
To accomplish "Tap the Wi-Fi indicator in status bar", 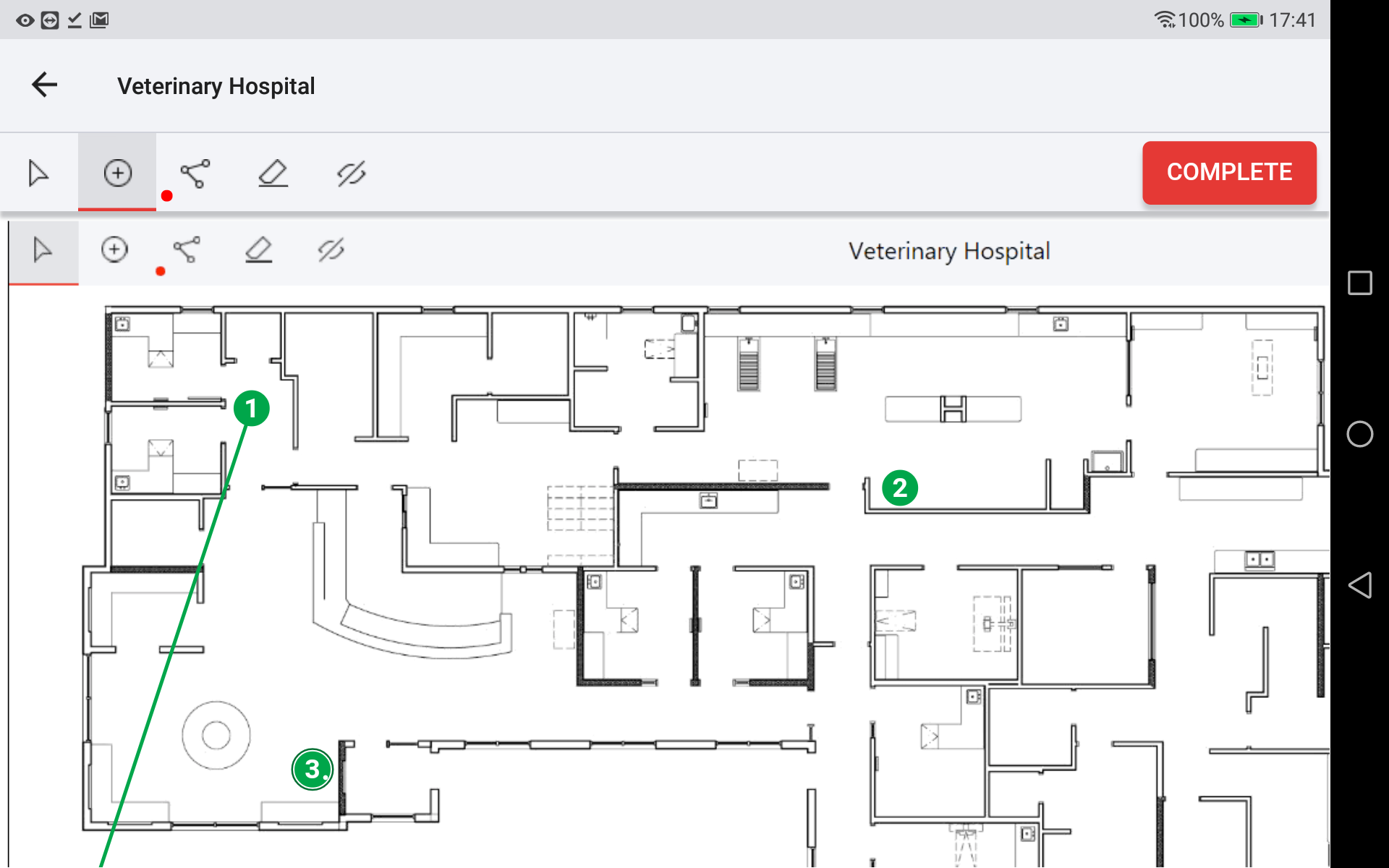I will pos(1165,20).
